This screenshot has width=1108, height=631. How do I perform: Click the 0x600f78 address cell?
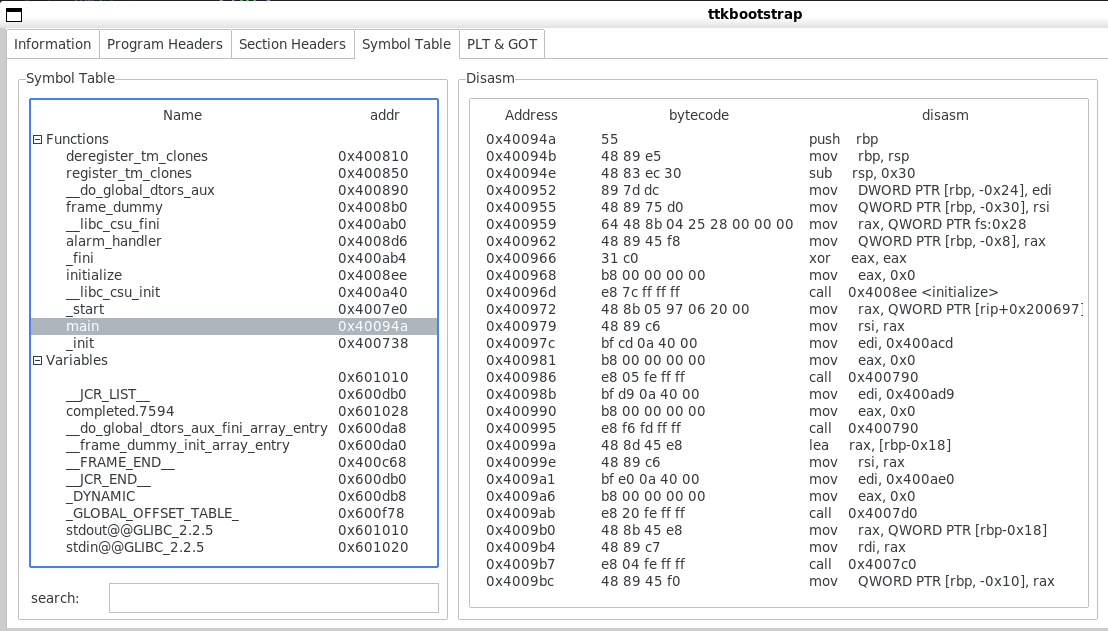coord(372,513)
